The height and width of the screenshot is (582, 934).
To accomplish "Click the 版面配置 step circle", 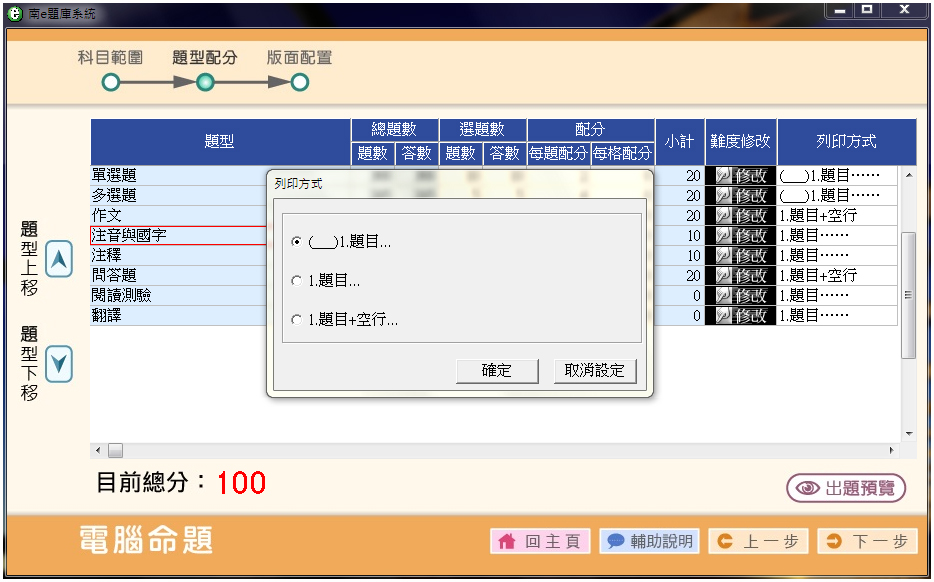I will point(299,82).
